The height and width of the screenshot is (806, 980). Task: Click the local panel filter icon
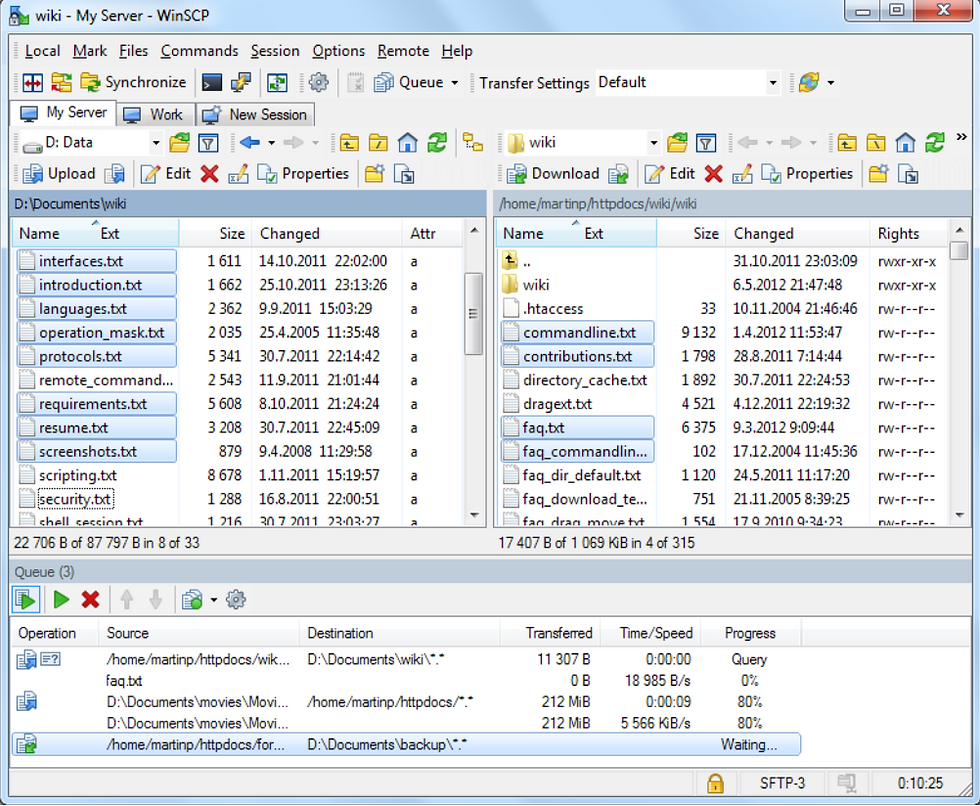208,143
